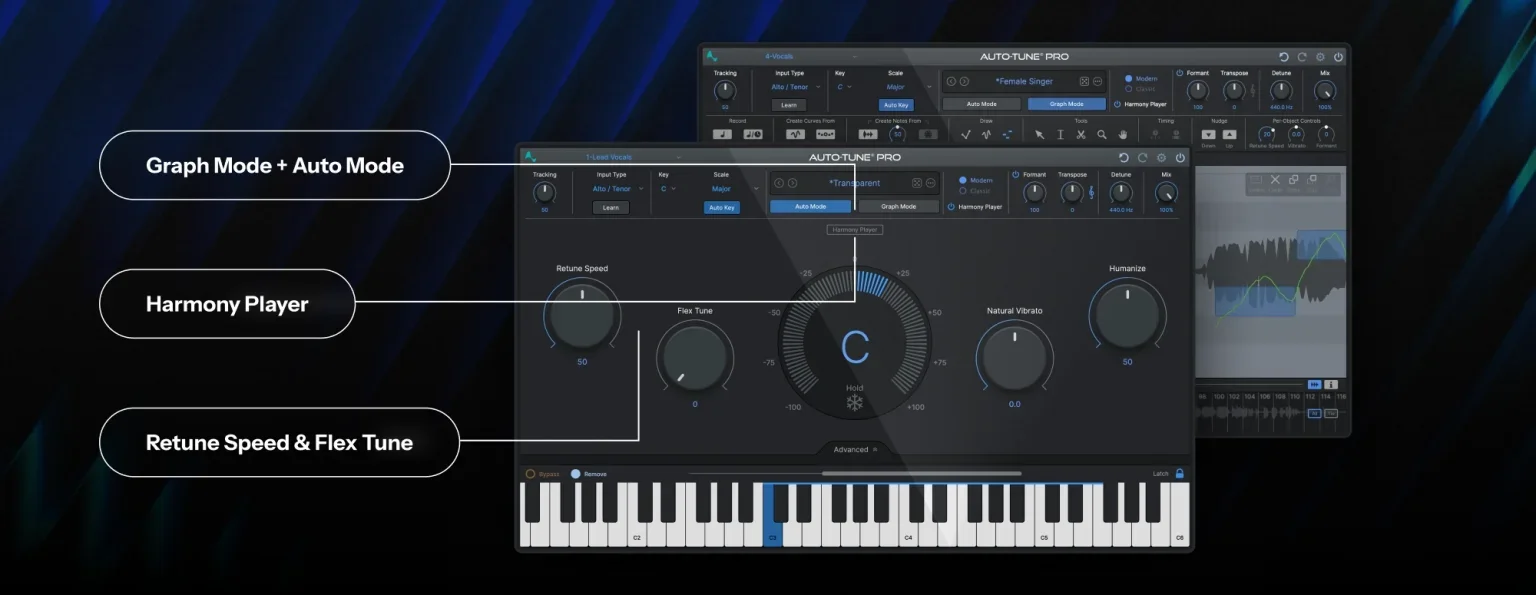Select Modern radio button in the front window
This screenshot has width=1536, height=595.
[x=963, y=180]
